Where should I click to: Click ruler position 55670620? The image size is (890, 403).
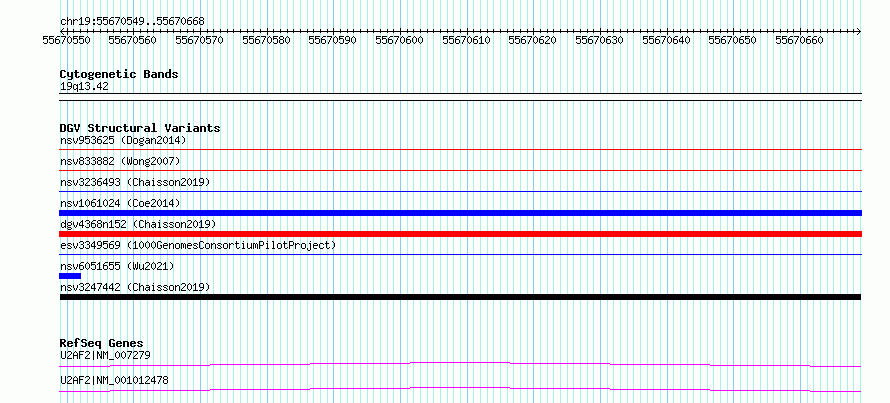click(532, 40)
